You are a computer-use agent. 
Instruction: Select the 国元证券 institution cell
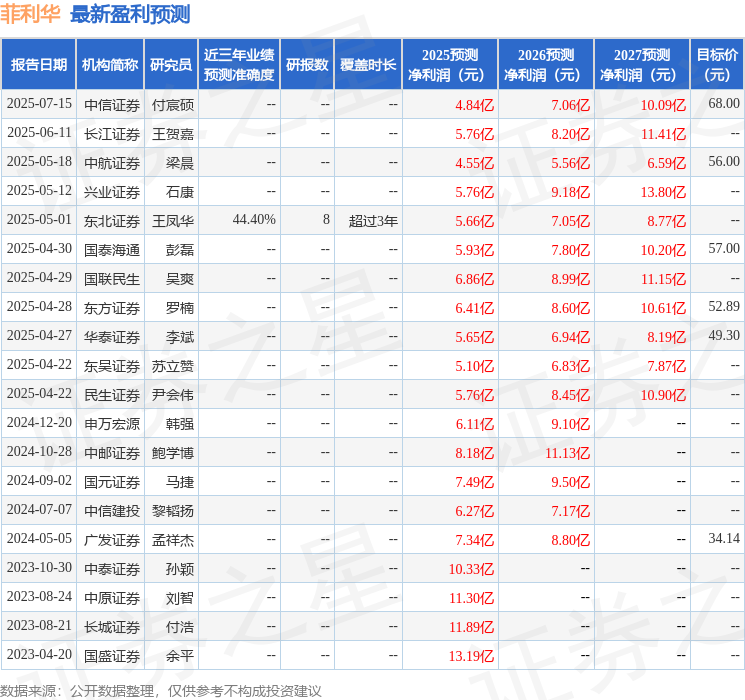click(112, 482)
